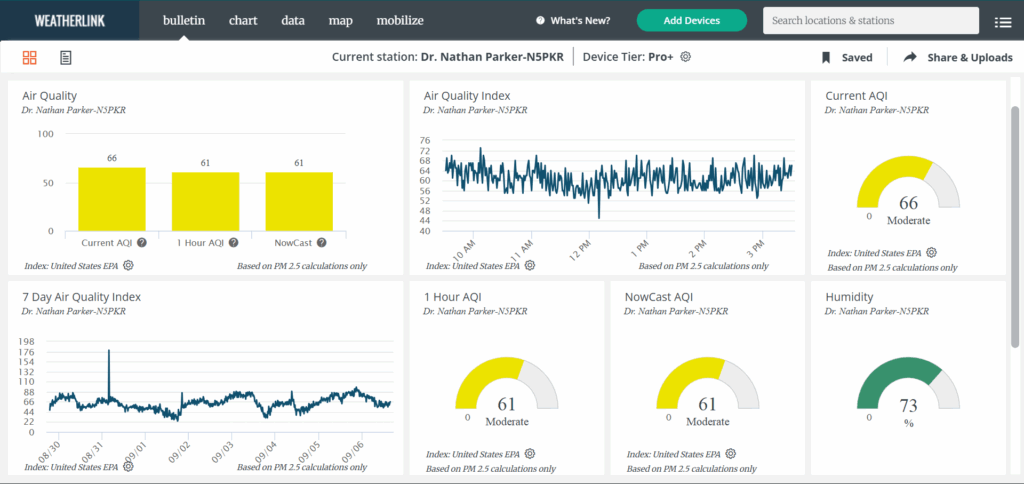
Task: Open Device Tier settings gear
Action: (686, 57)
